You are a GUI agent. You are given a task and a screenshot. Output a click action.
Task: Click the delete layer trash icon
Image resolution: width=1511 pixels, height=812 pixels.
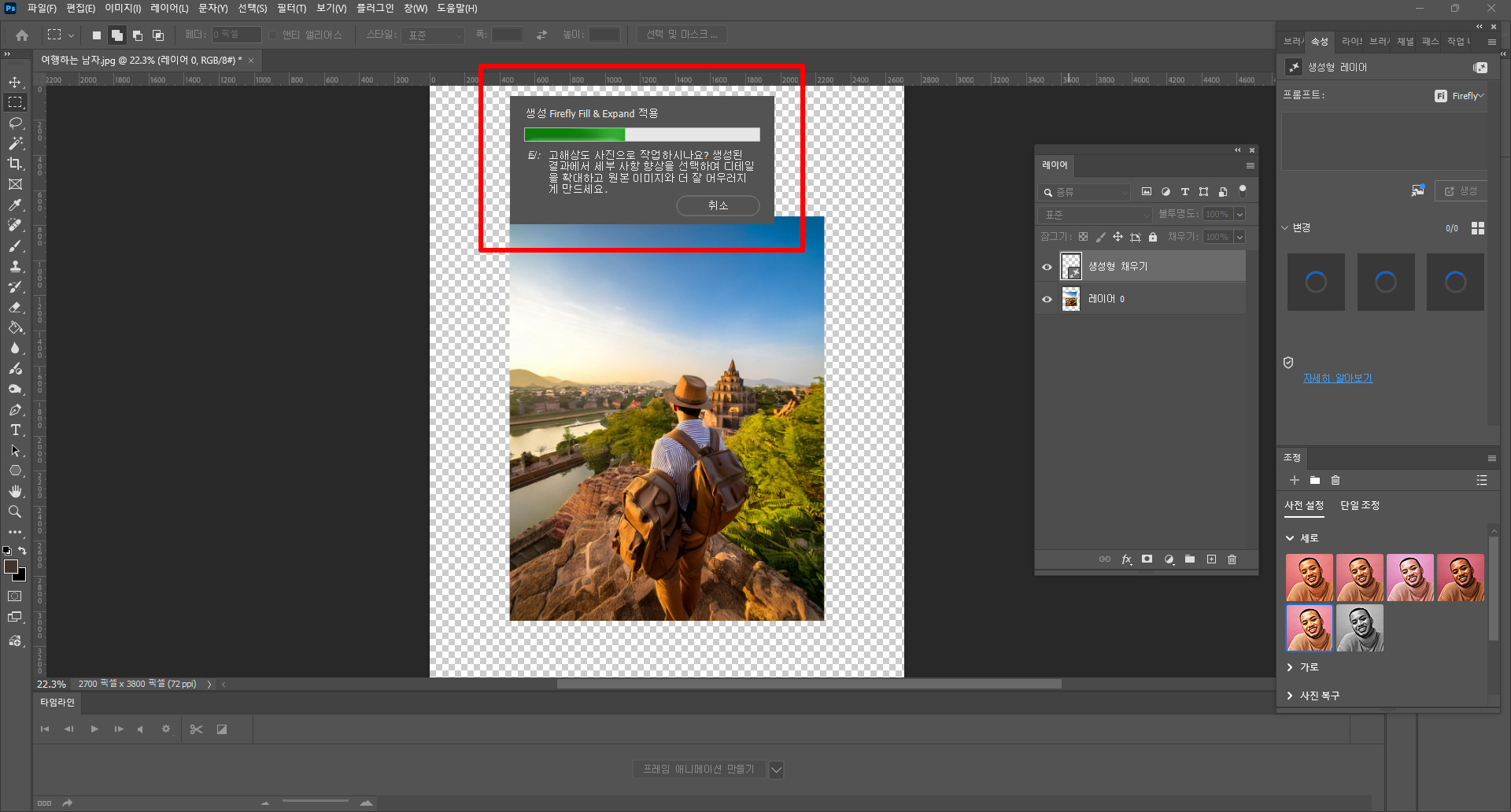point(1232,559)
